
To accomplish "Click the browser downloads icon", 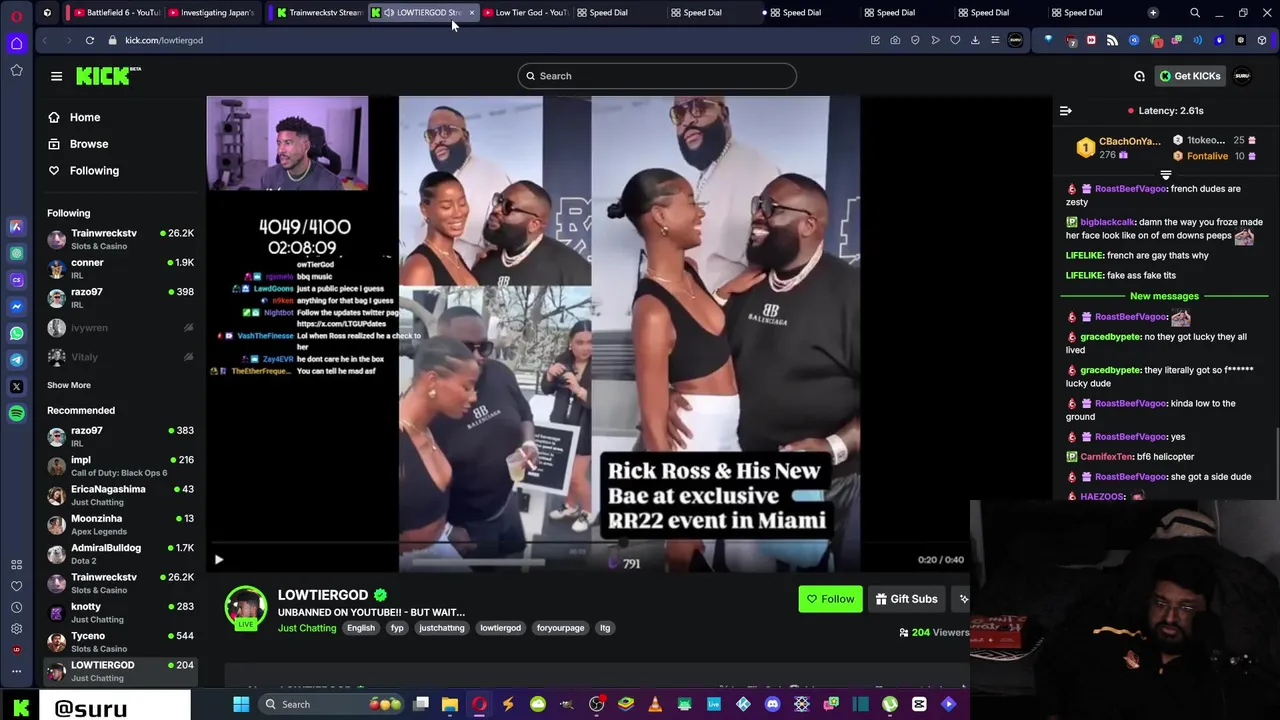I will [x=975, y=40].
